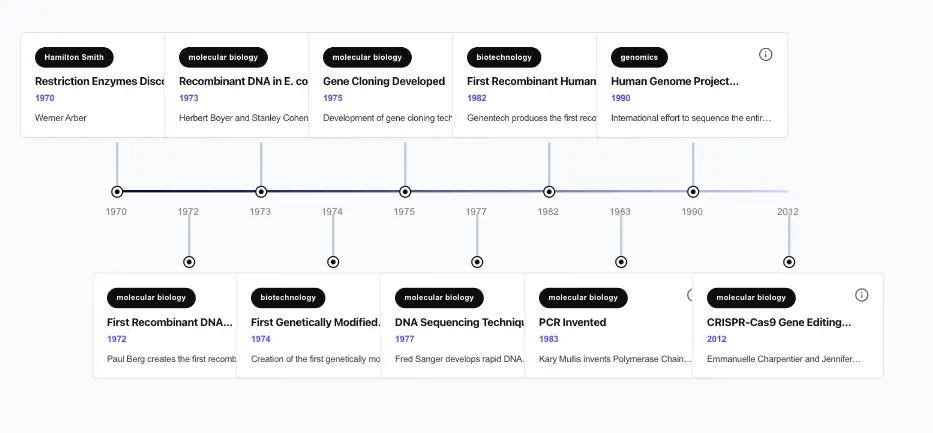Select the 1974 timeline marker dot

click(333, 262)
